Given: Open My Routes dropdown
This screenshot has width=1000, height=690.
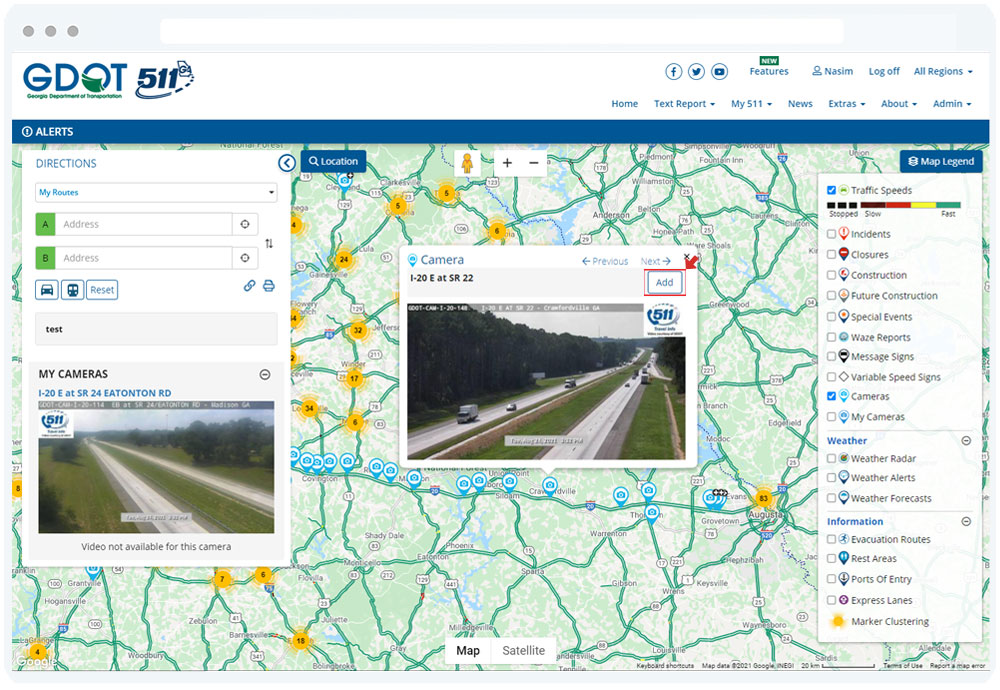Looking at the screenshot, I should pos(156,193).
